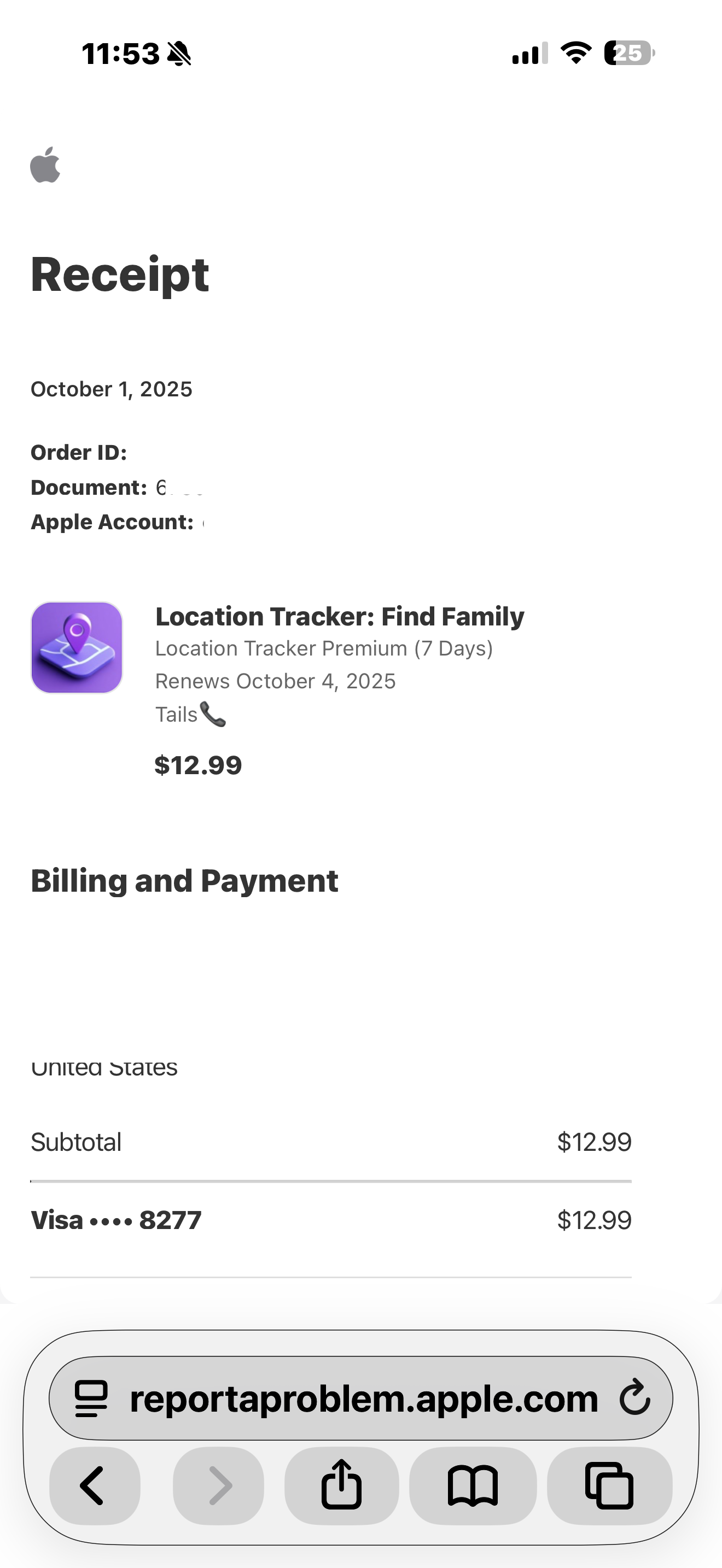Tap the Safari back arrow

click(x=95, y=1485)
